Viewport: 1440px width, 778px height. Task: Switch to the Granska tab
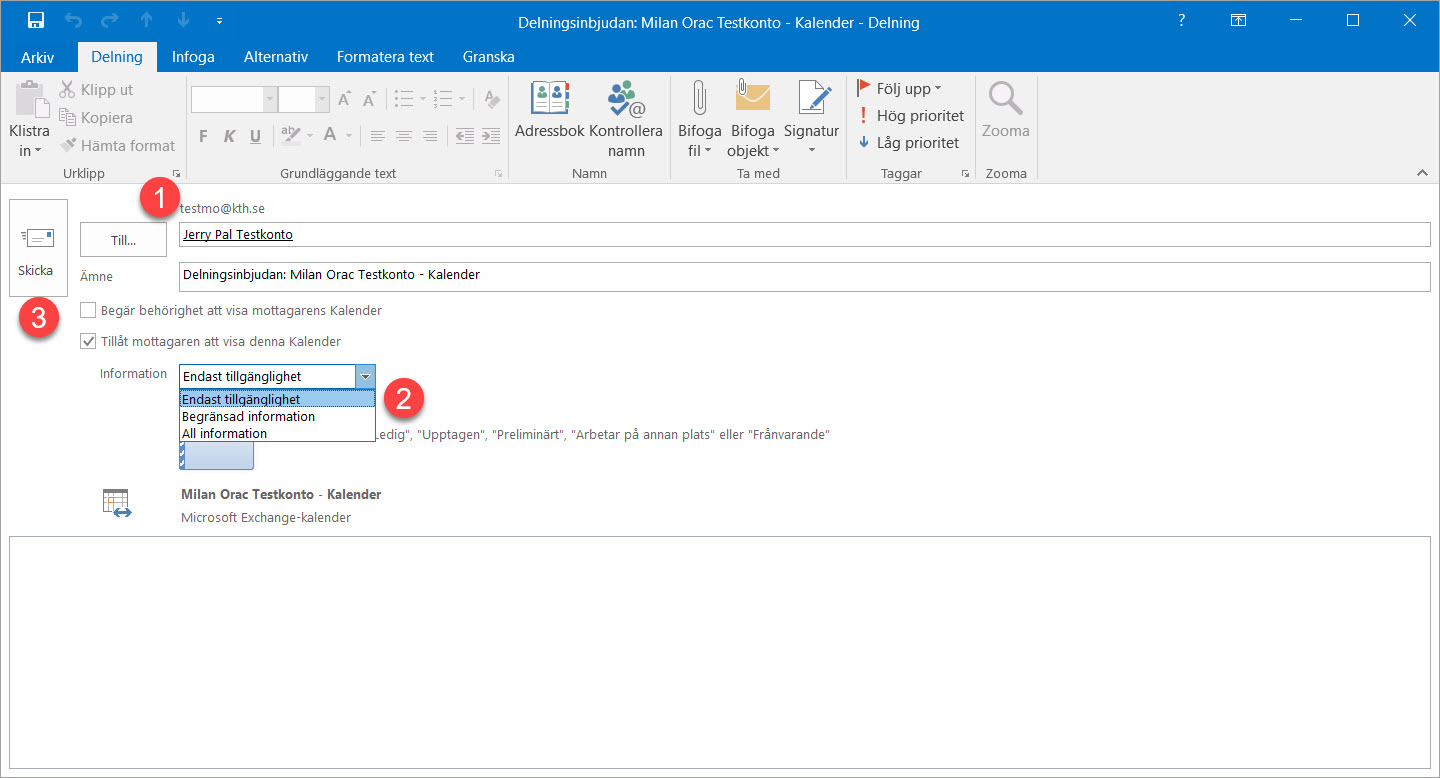[x=489, y=57]
